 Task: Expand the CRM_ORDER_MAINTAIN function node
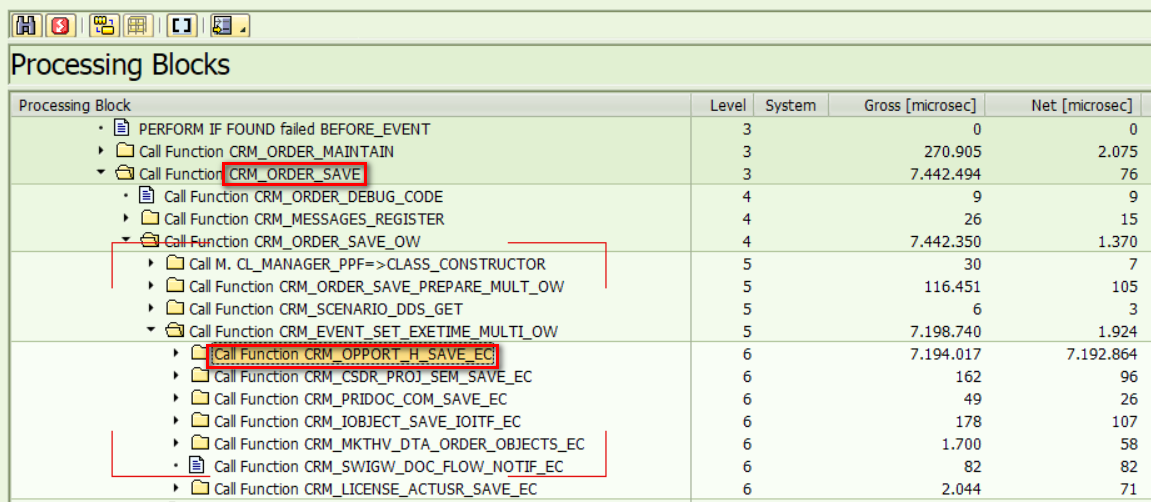(101, 151)
